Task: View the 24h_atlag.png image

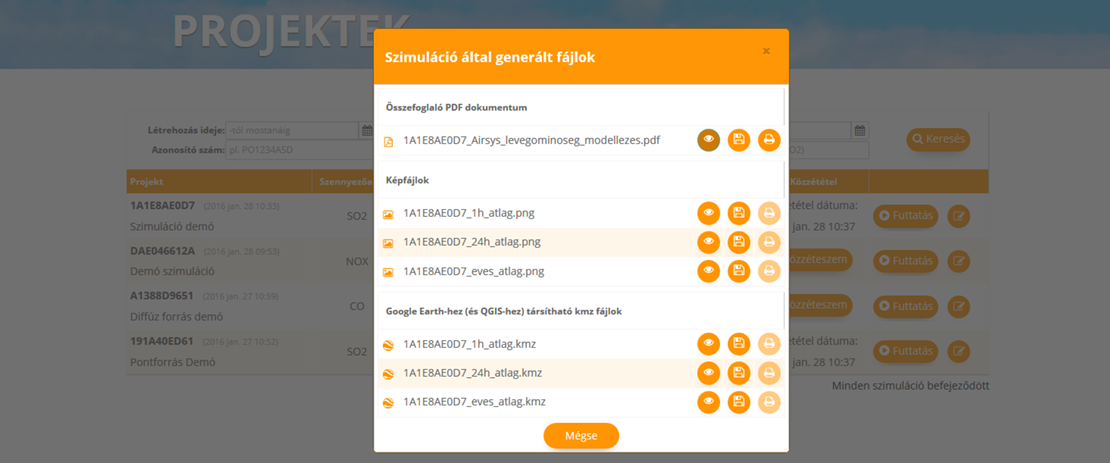Action: pyautogui.click(x=708, y=241)
